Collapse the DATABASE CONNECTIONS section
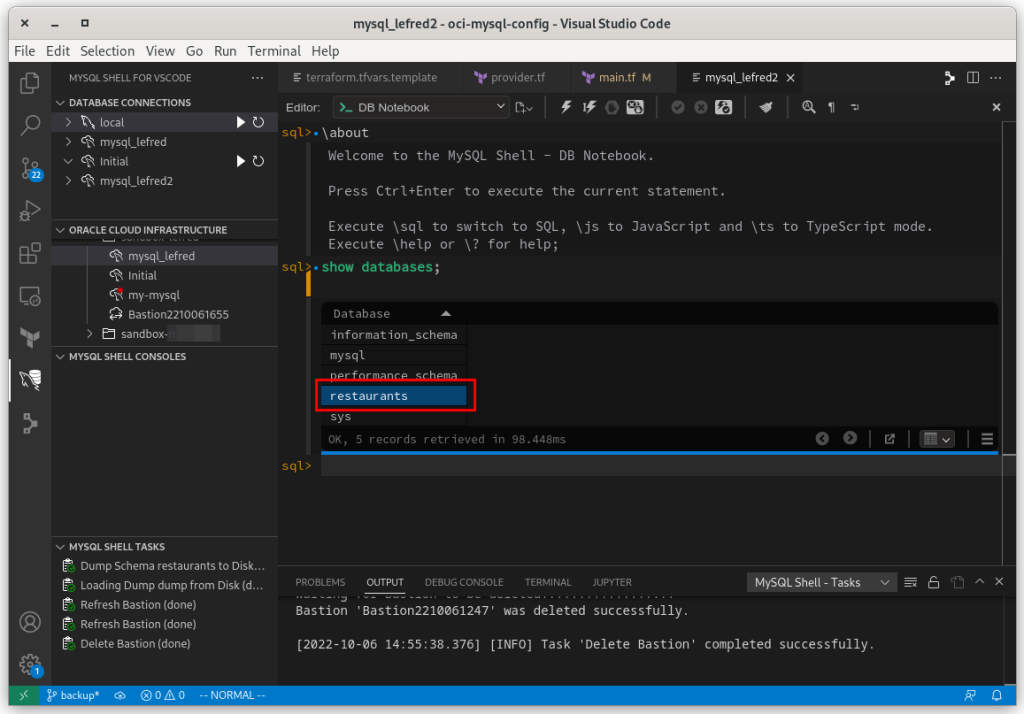 tap(62, 102)
